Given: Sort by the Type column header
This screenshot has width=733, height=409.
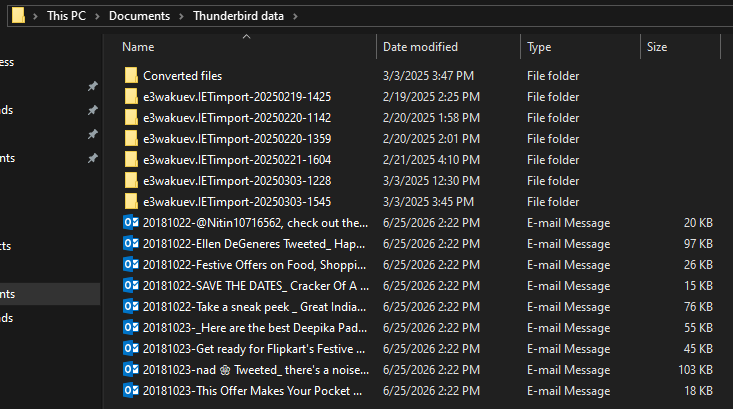Looking at the screenshot, I should [x=539, y=47].
